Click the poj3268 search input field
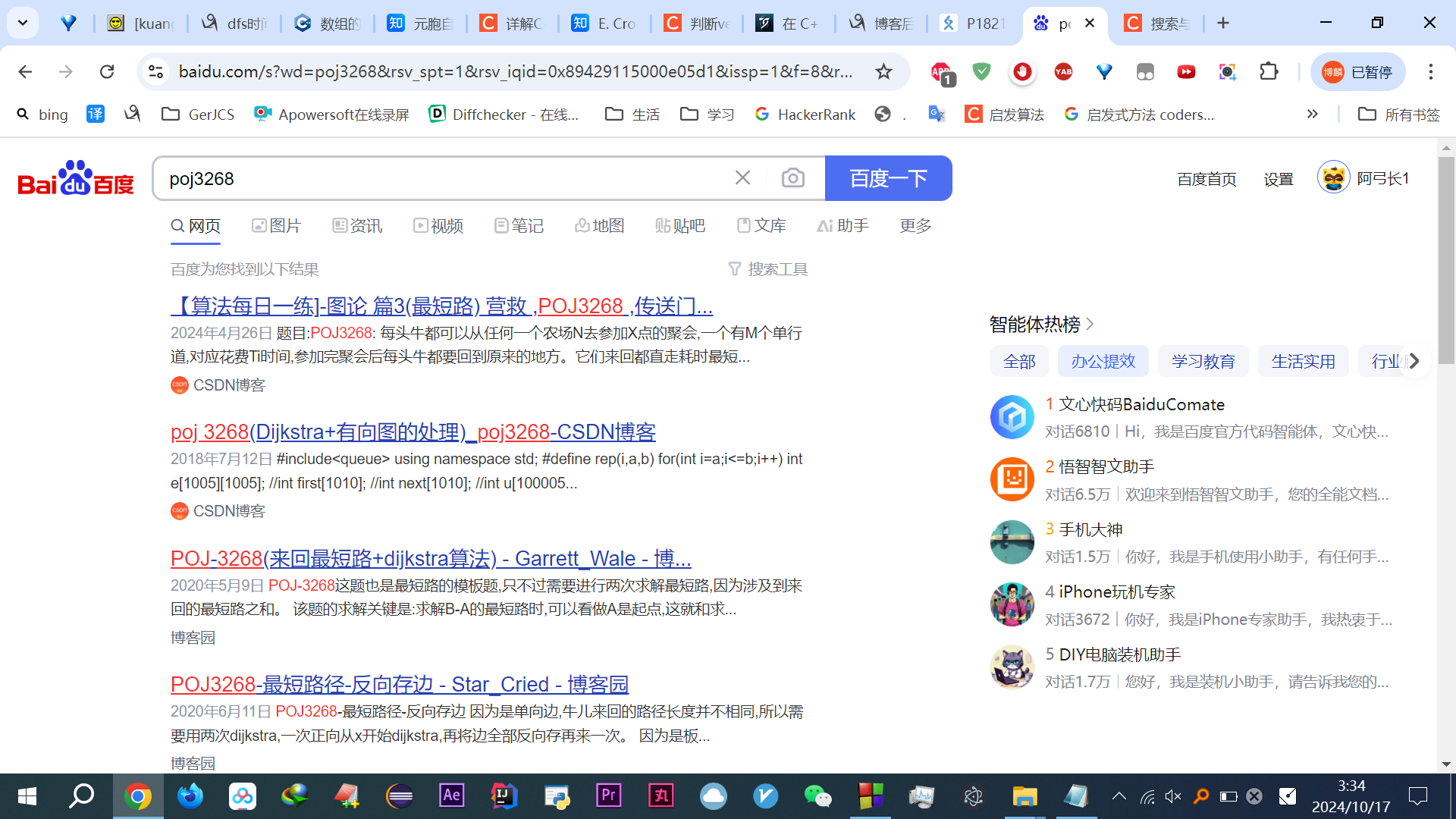 coord(440,179)
